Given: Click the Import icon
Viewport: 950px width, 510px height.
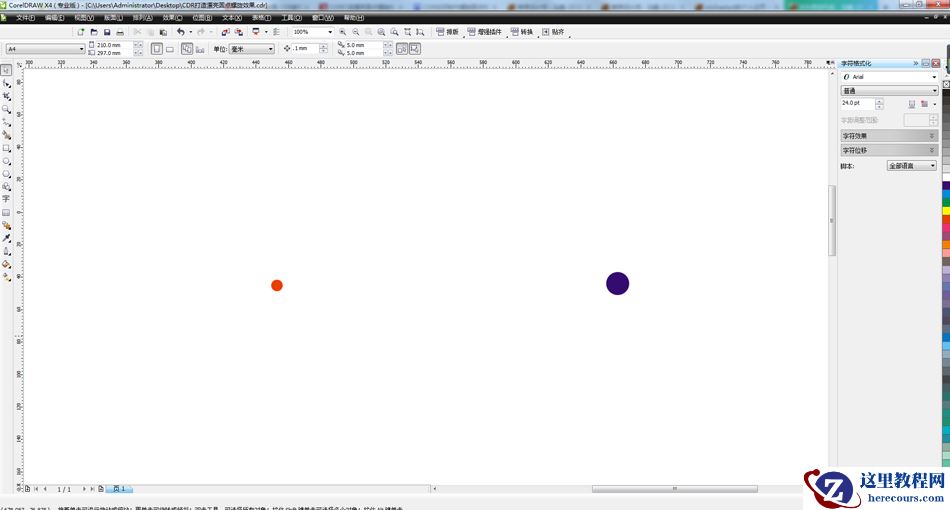Looking at the screenshot, I should tap(225, 32).
